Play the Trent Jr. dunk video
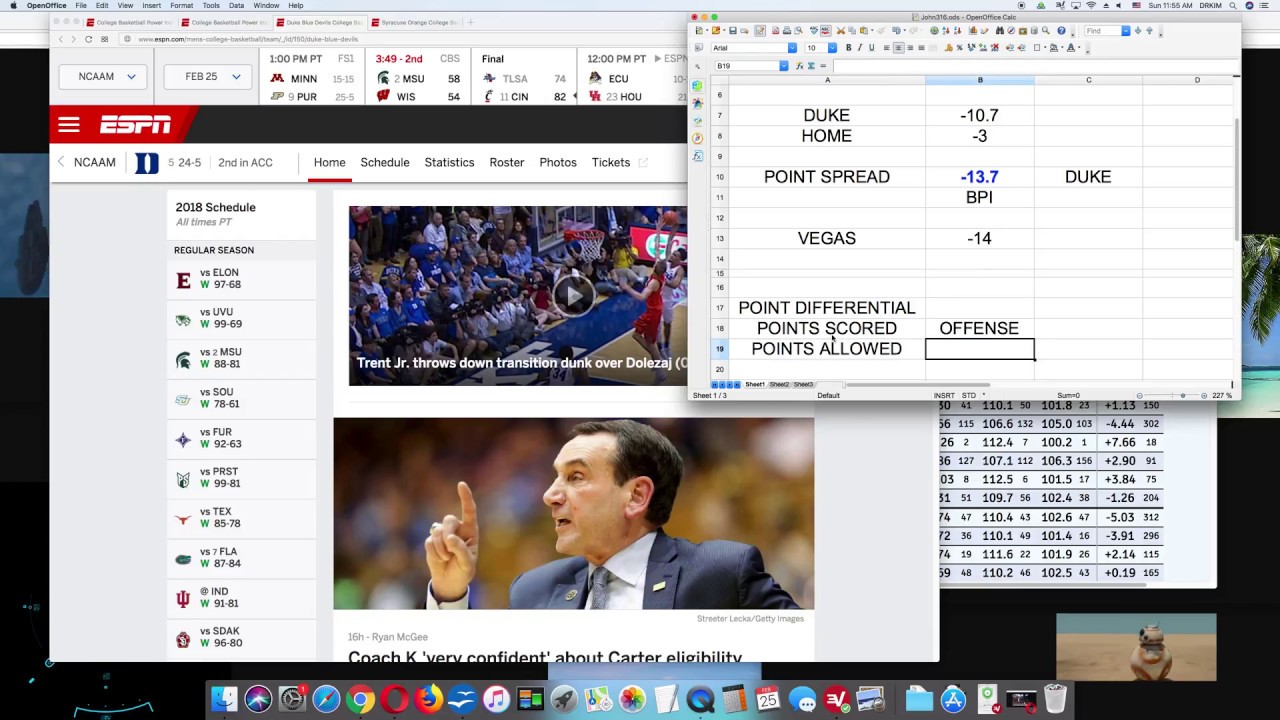The image size is (1280, 720). (573, 295)
